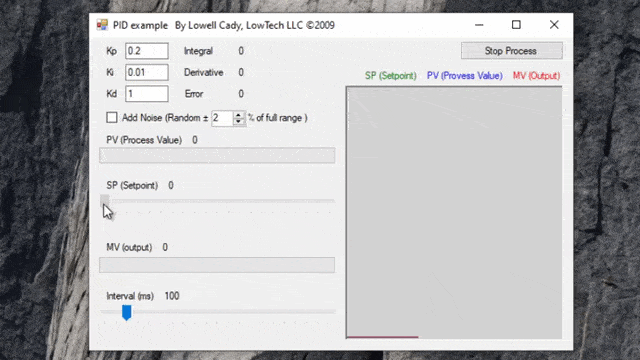The image size is (640, 360).
Task: Click inside the gray chart plot area
Action: (x=454, y=212)
